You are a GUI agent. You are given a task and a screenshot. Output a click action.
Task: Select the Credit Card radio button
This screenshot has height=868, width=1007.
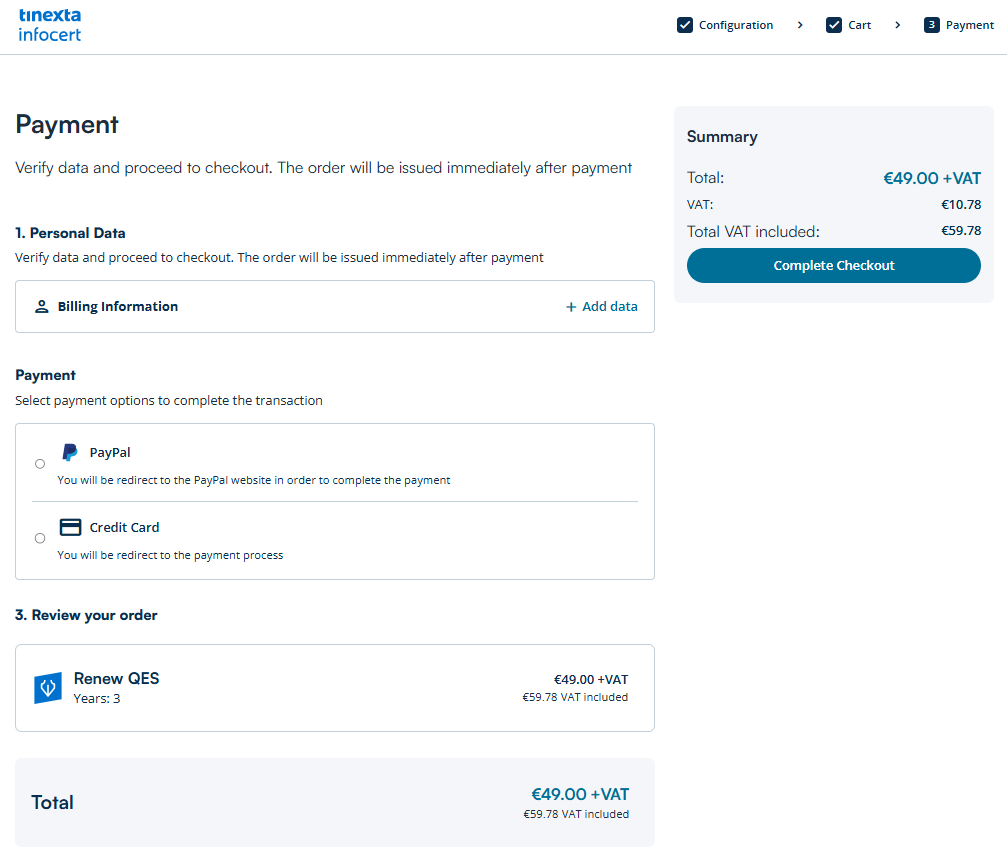point(40,538)
